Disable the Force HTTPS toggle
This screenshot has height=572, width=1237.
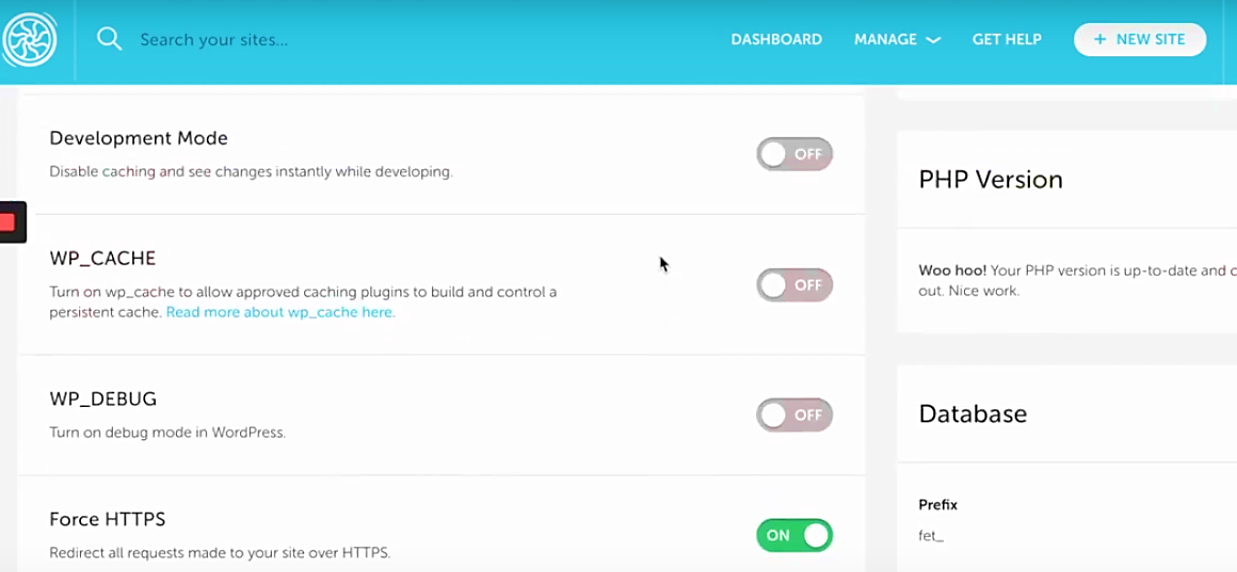[x=794, y=535]
